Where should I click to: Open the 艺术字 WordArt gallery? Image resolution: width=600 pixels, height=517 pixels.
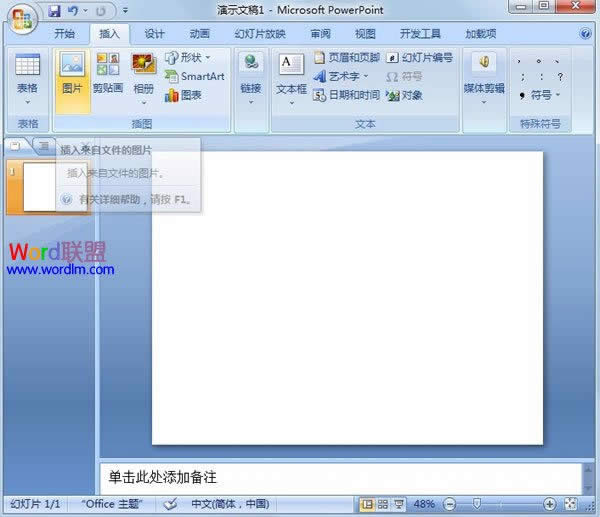click(341, 77)
